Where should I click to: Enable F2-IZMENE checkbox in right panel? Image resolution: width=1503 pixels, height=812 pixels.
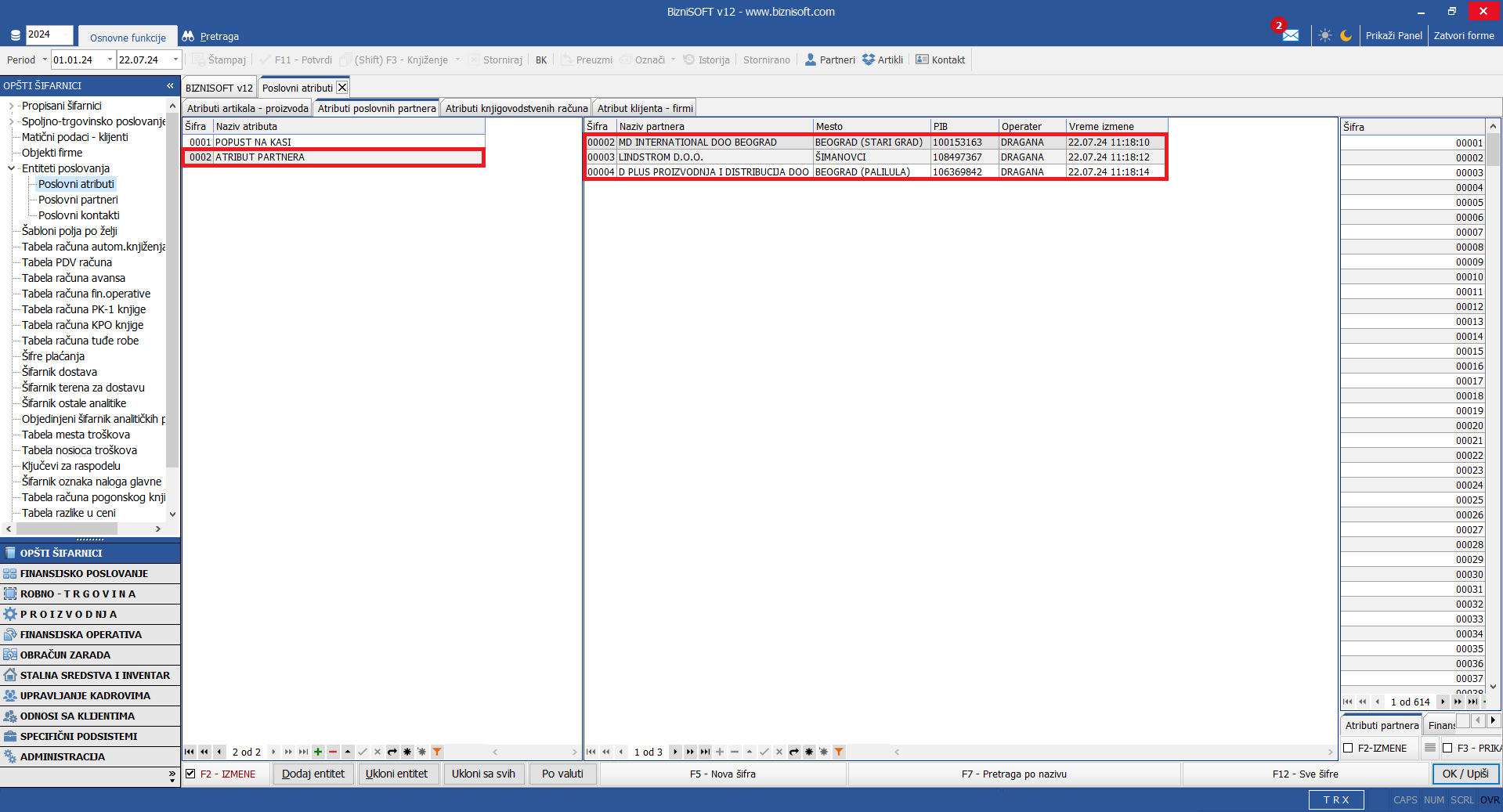pyautogui.click(x=1348, y=748)
